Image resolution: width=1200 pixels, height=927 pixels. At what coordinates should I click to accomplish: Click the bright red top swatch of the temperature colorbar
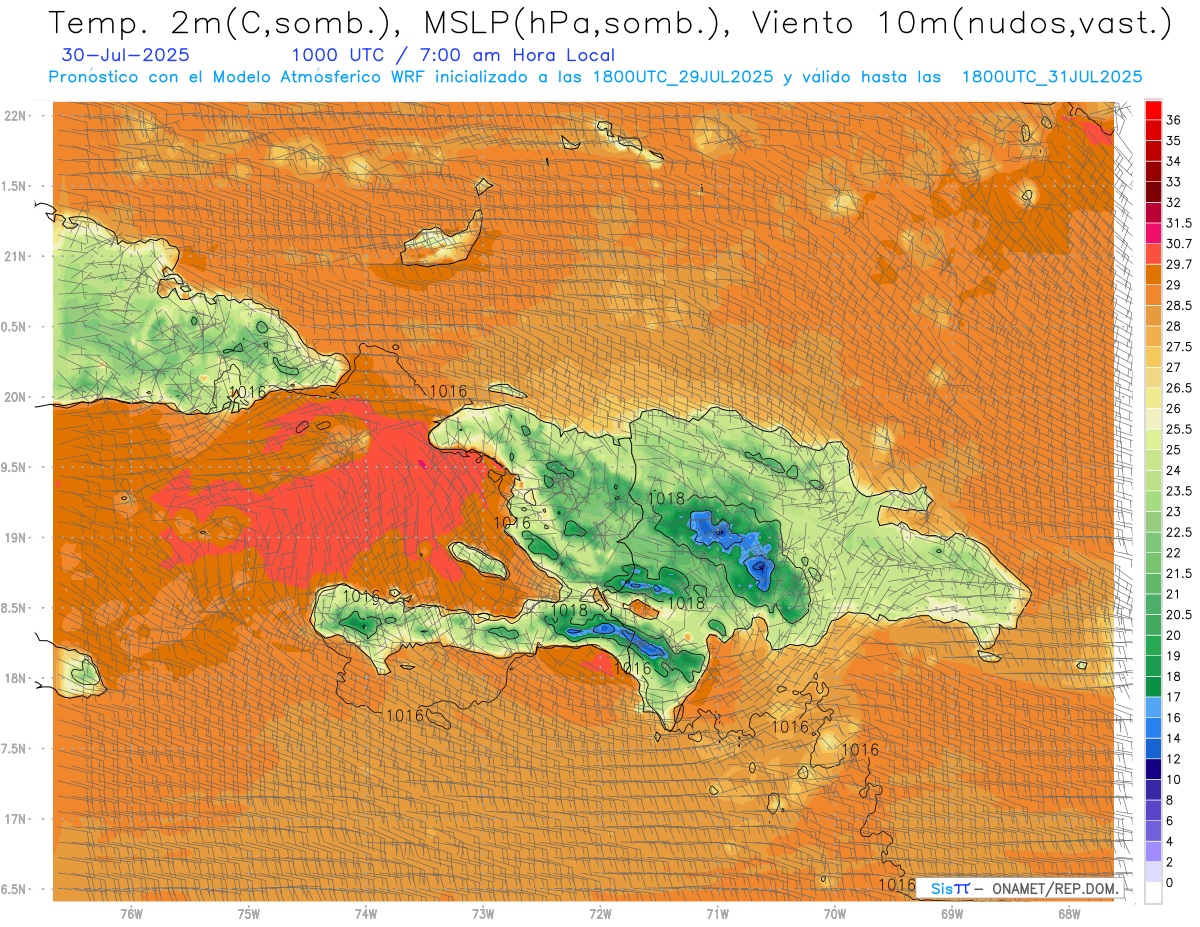pos(1153,110)
